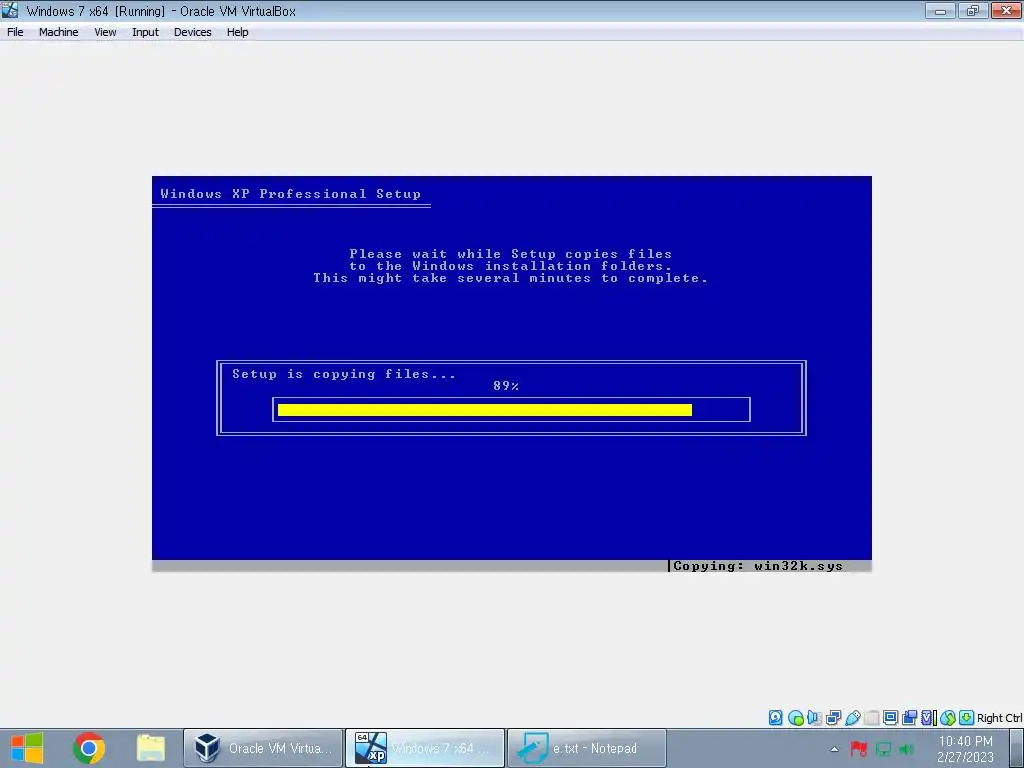The height and width of the screenshot is (768, 1024).
Task: Minimize the VirtualBox VM window
Action: tap(940, 10)
